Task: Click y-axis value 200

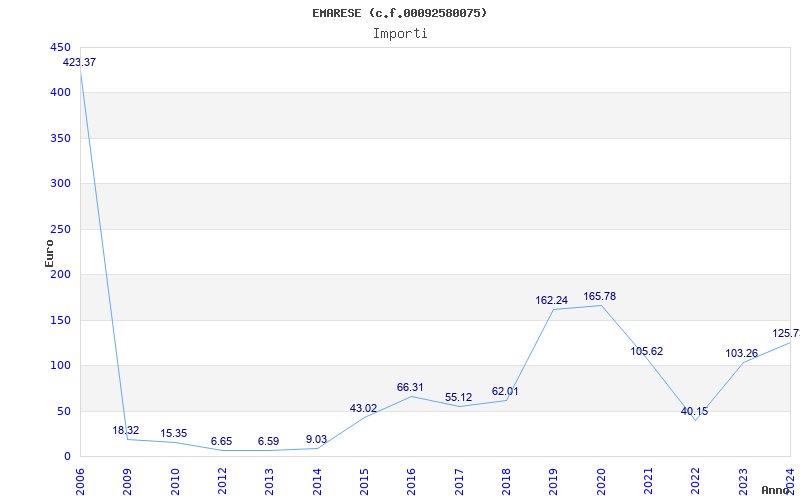Action: tap(60, 275)
